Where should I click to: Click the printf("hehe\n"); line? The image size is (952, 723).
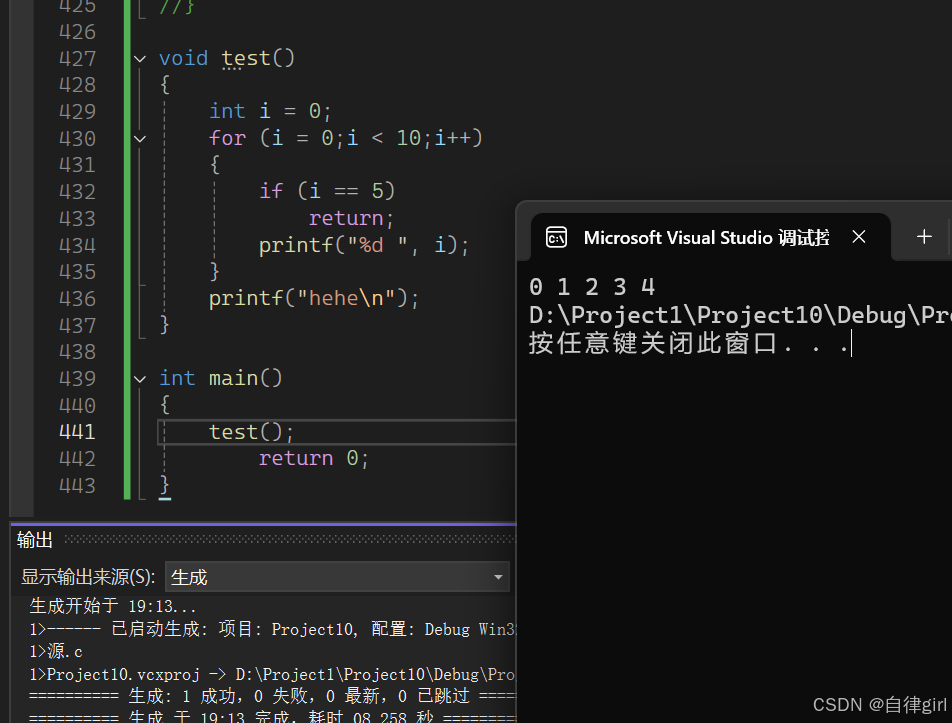point(314,298)
